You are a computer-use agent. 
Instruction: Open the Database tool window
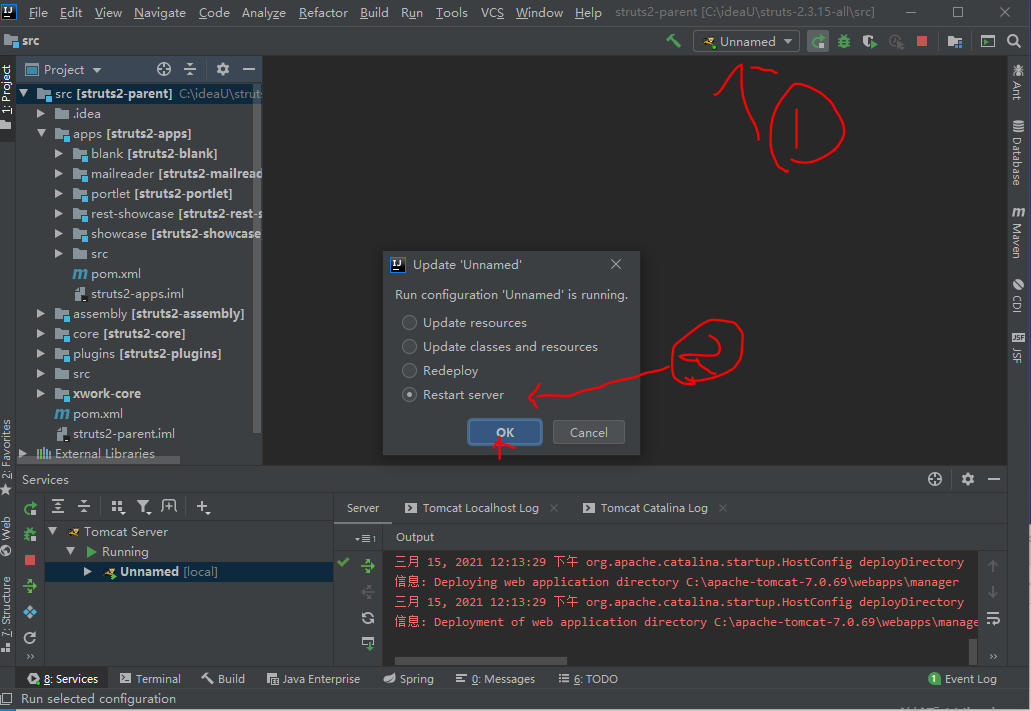(1018, 153)
